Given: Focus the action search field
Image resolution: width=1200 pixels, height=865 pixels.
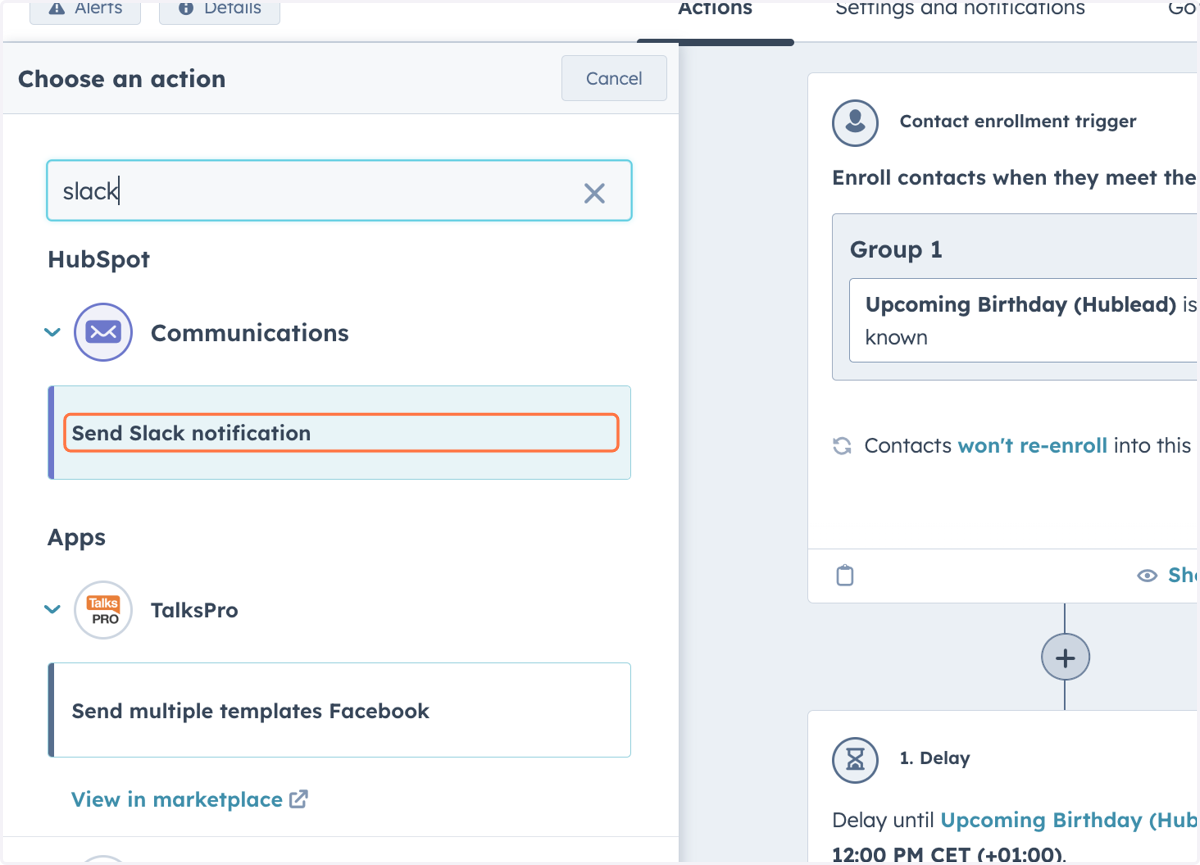Looking at the screenshot, I should point(339,190).
